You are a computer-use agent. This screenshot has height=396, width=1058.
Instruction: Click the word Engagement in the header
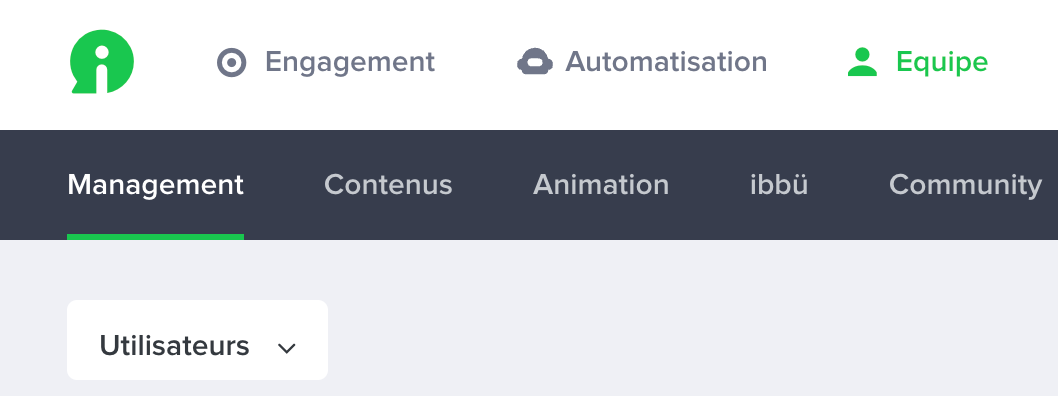(350, 63)
